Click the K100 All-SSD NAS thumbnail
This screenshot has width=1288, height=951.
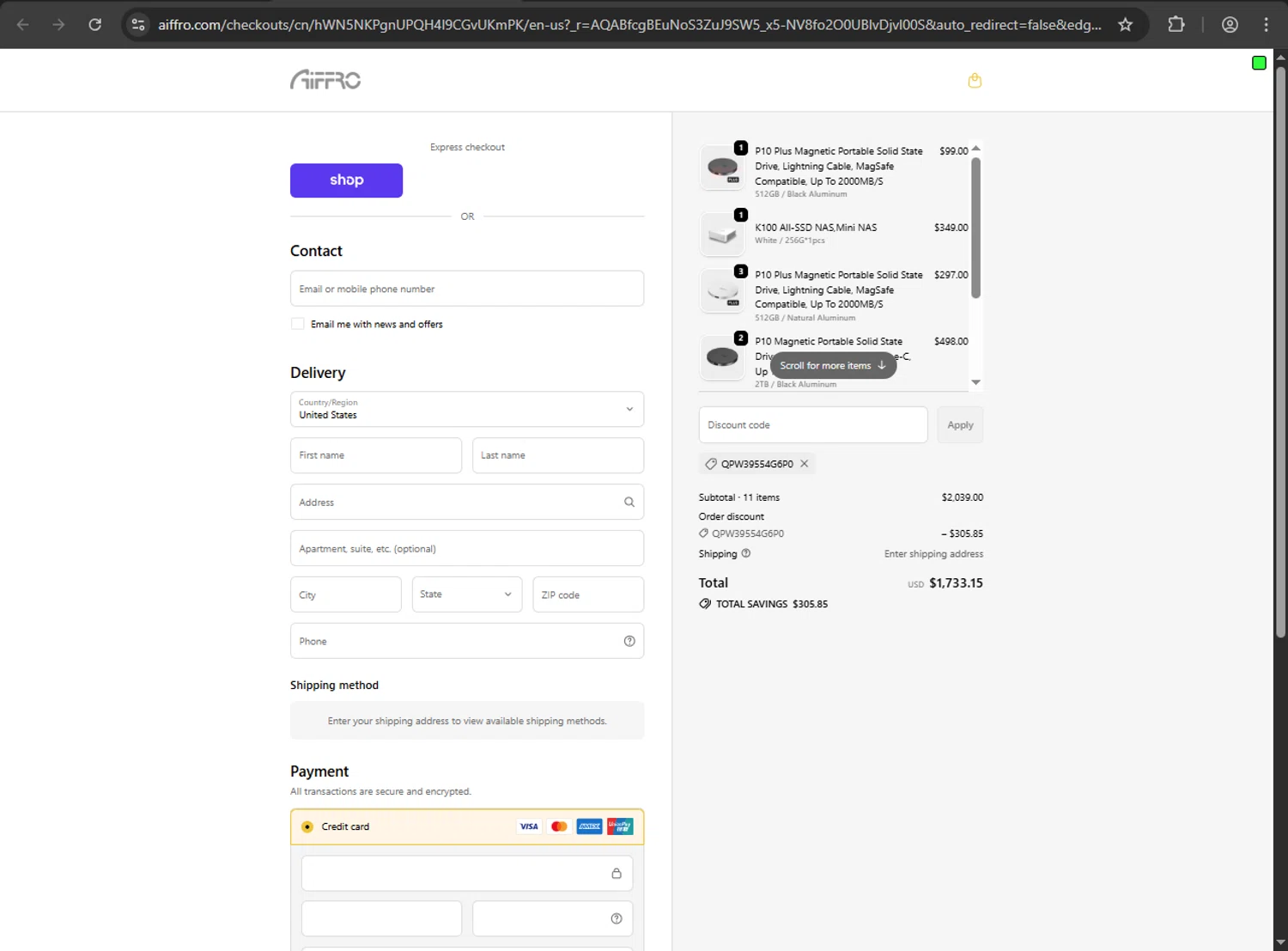pos(722,235)
